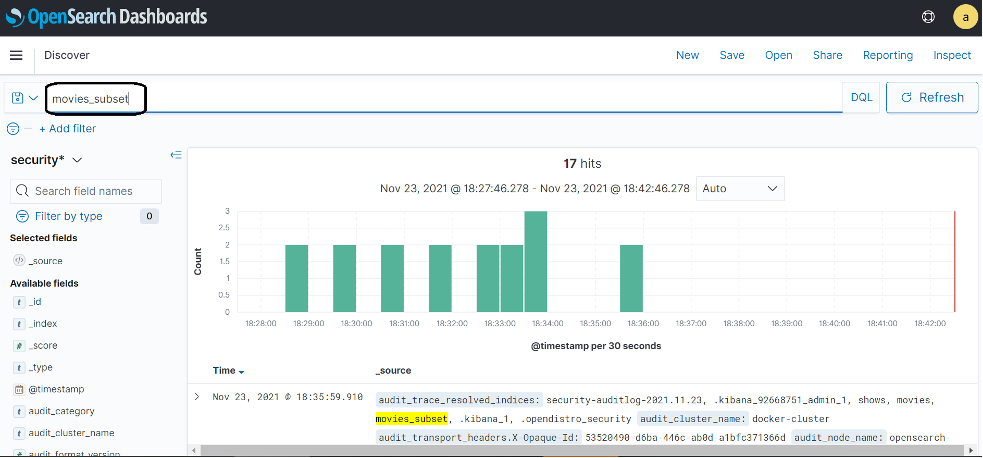Click the _score number type icon

[19, 346]
